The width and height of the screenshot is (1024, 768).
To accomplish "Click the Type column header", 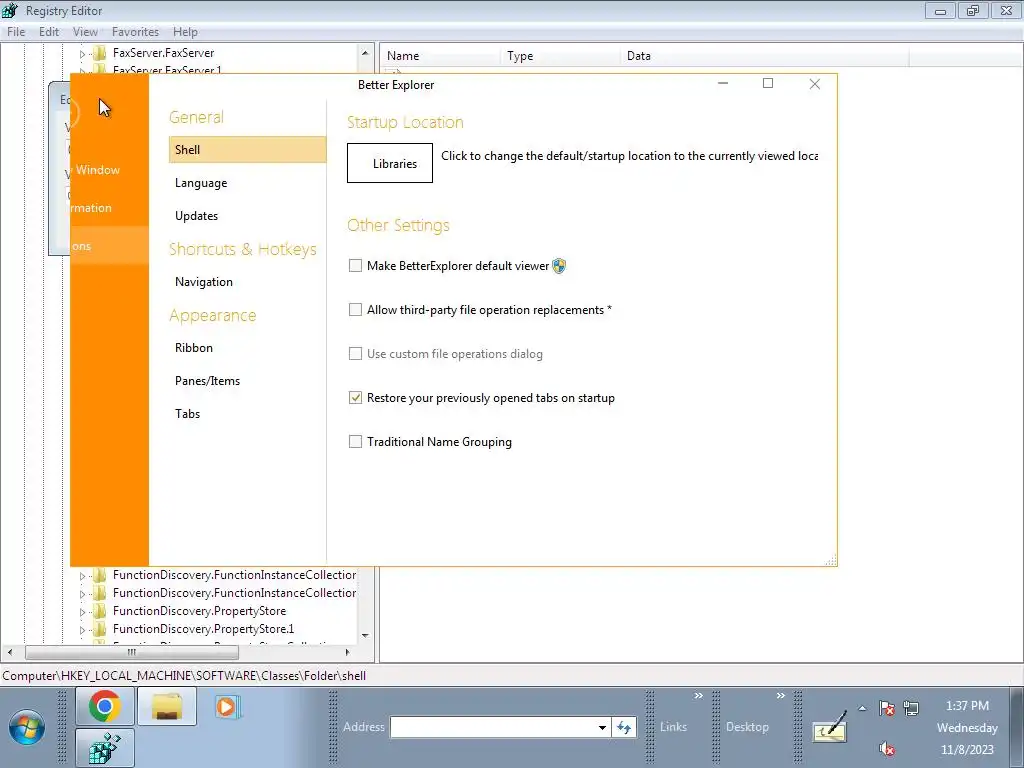I will [x=560, y=56].
